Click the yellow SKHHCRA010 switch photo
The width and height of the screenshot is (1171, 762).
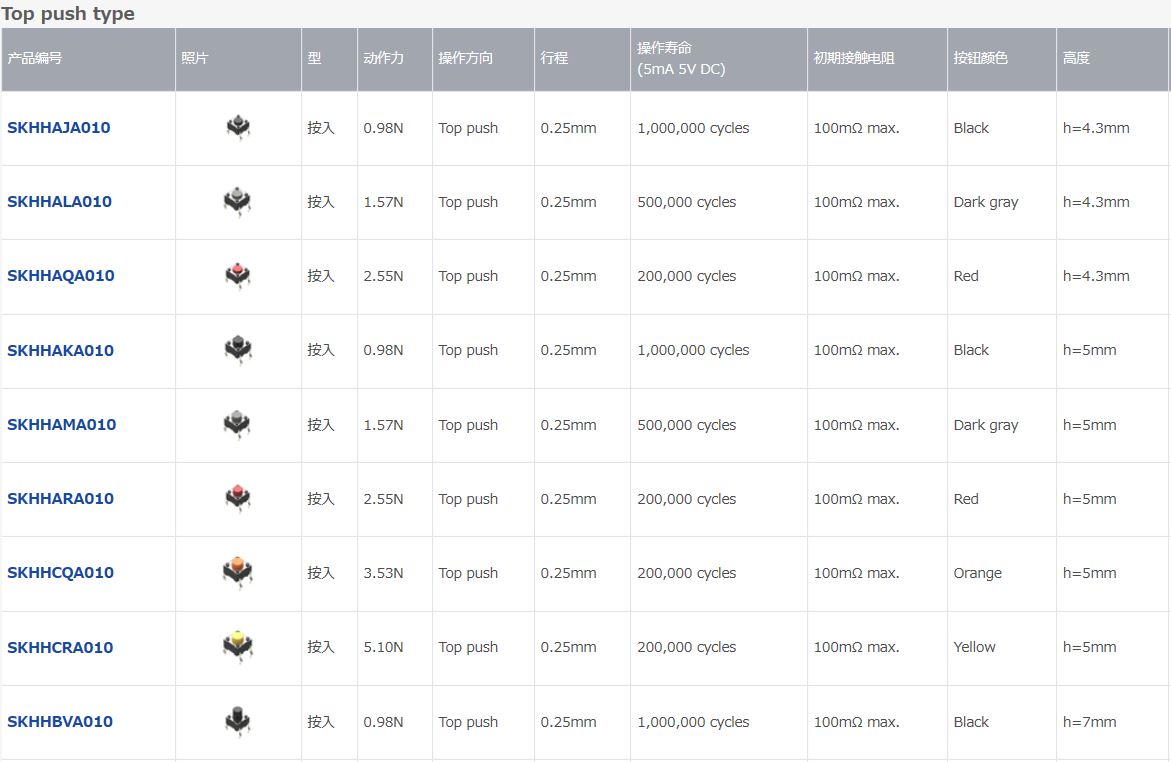click(237, 646)
